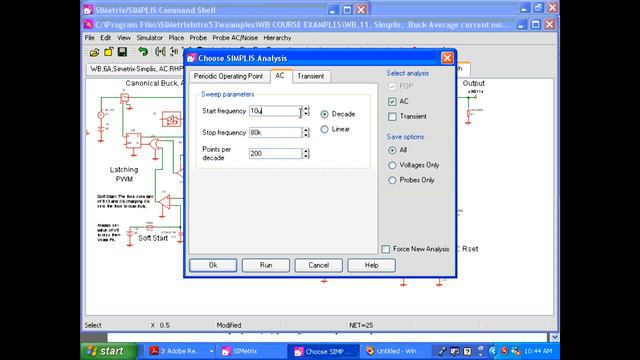
Task: Click the rotate component toolbar icon
Action: [174, 52]
